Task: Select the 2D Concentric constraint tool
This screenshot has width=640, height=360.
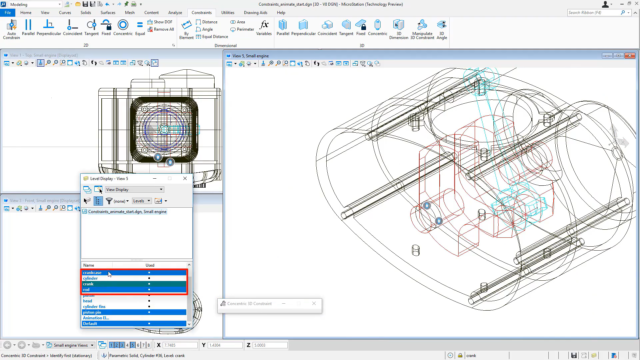Action: [123, 28]
